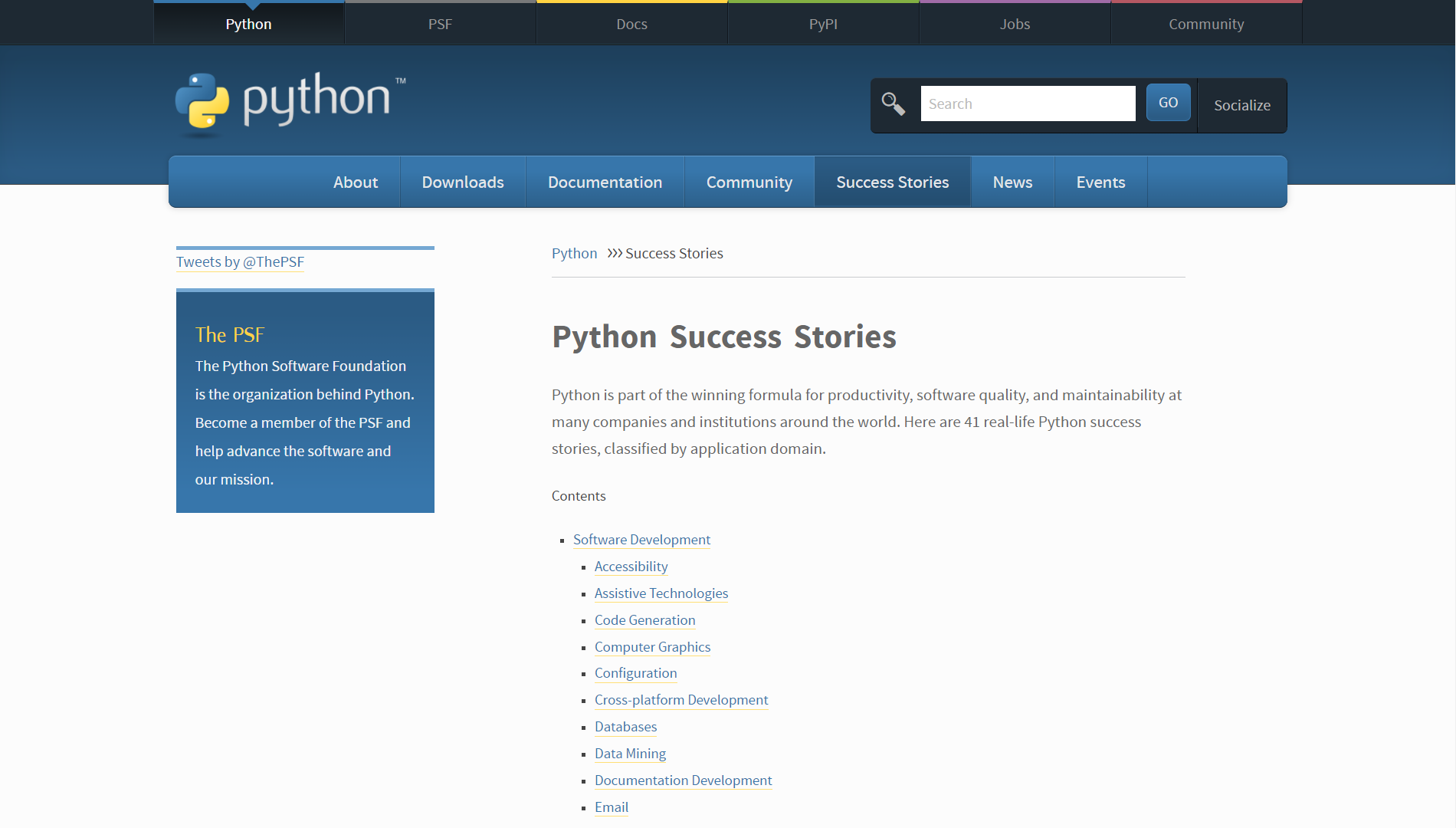Open the Docs top tab
Screen dimensions: 1456x828
[632, 24]
